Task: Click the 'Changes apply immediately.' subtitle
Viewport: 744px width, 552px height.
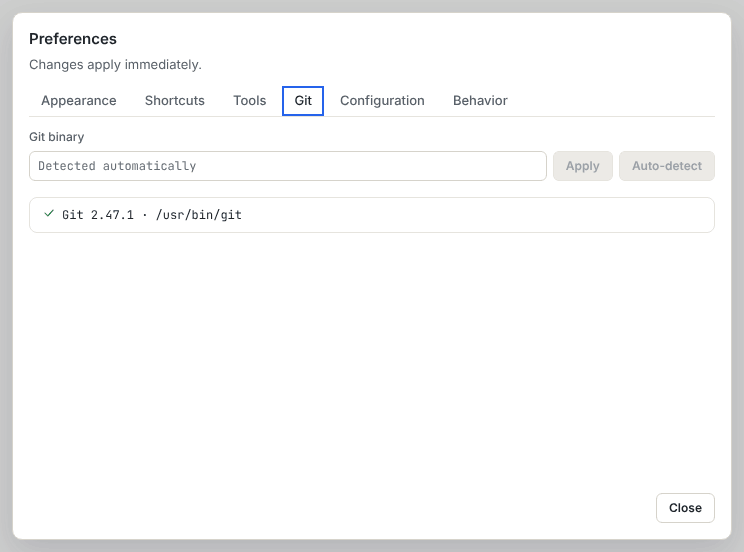Action: [x=115, y=65]
